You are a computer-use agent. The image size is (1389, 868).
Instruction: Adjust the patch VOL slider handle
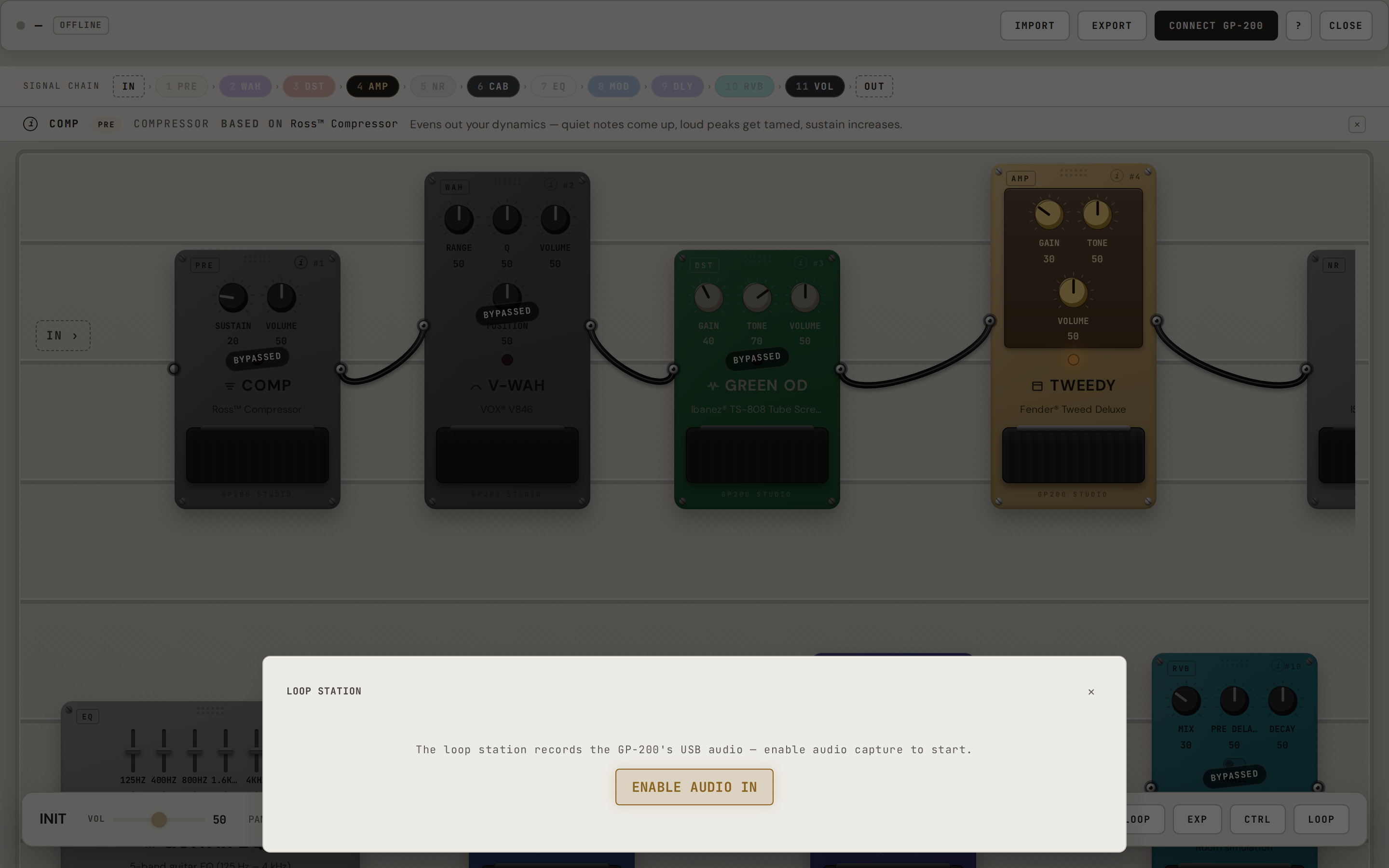(x=159, y=819)
